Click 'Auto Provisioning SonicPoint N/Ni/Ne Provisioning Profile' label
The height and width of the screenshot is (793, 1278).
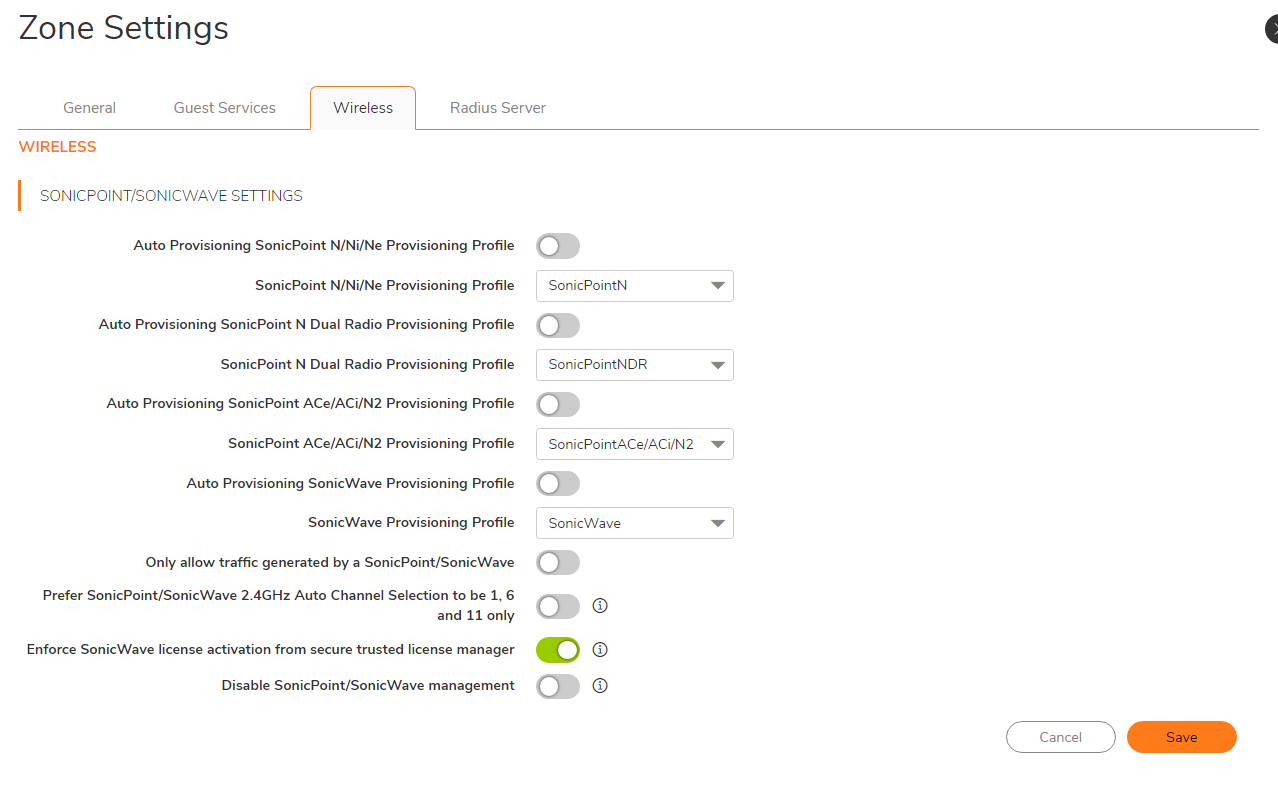coord(324,246)
